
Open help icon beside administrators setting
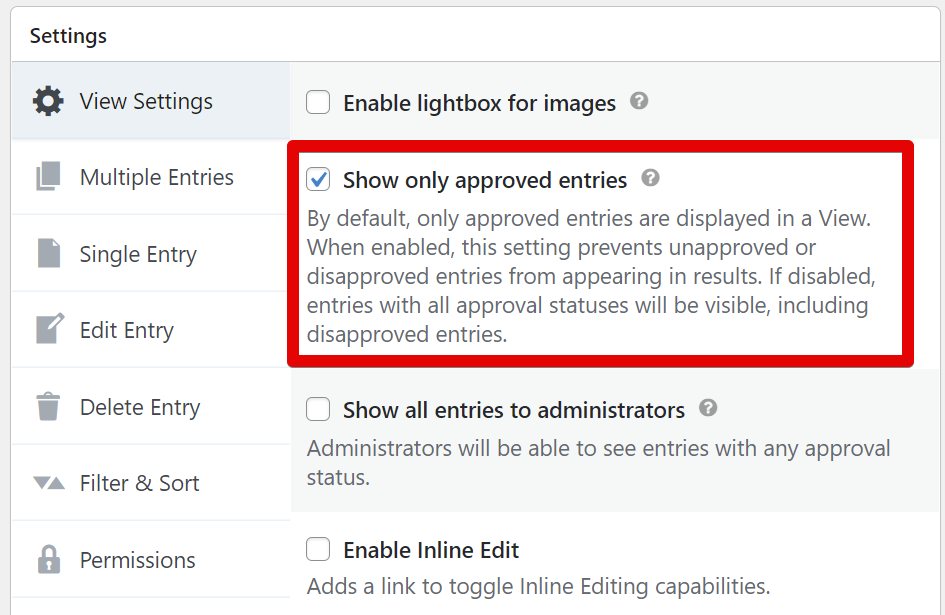(708, 408)
